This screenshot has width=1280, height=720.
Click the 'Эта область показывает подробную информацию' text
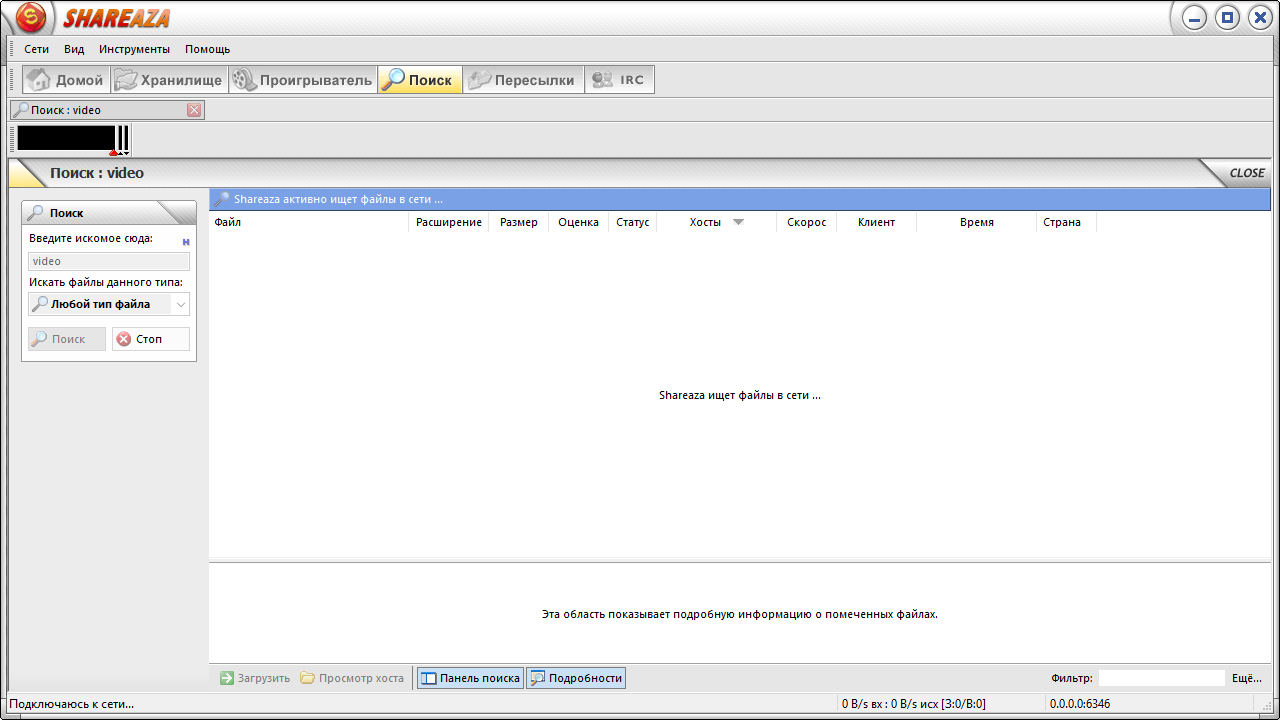pos(740,614)
